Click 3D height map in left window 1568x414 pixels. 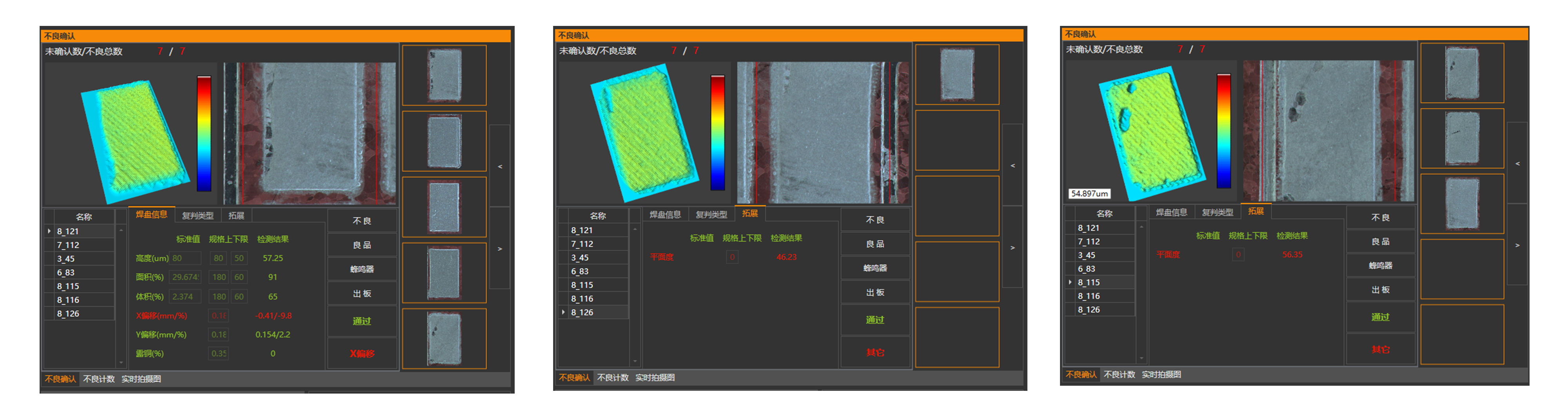[135, 141]
